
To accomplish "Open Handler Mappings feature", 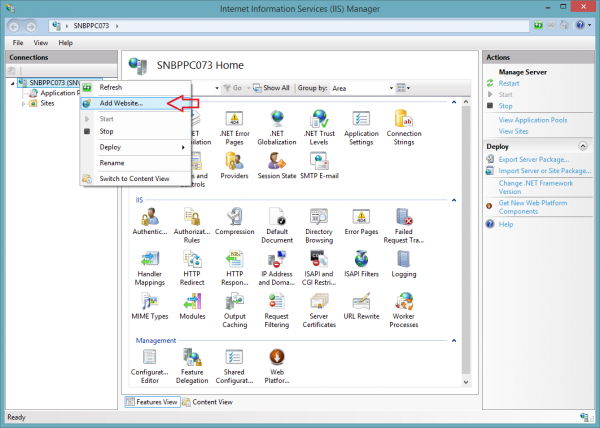I will coord(150,268).
